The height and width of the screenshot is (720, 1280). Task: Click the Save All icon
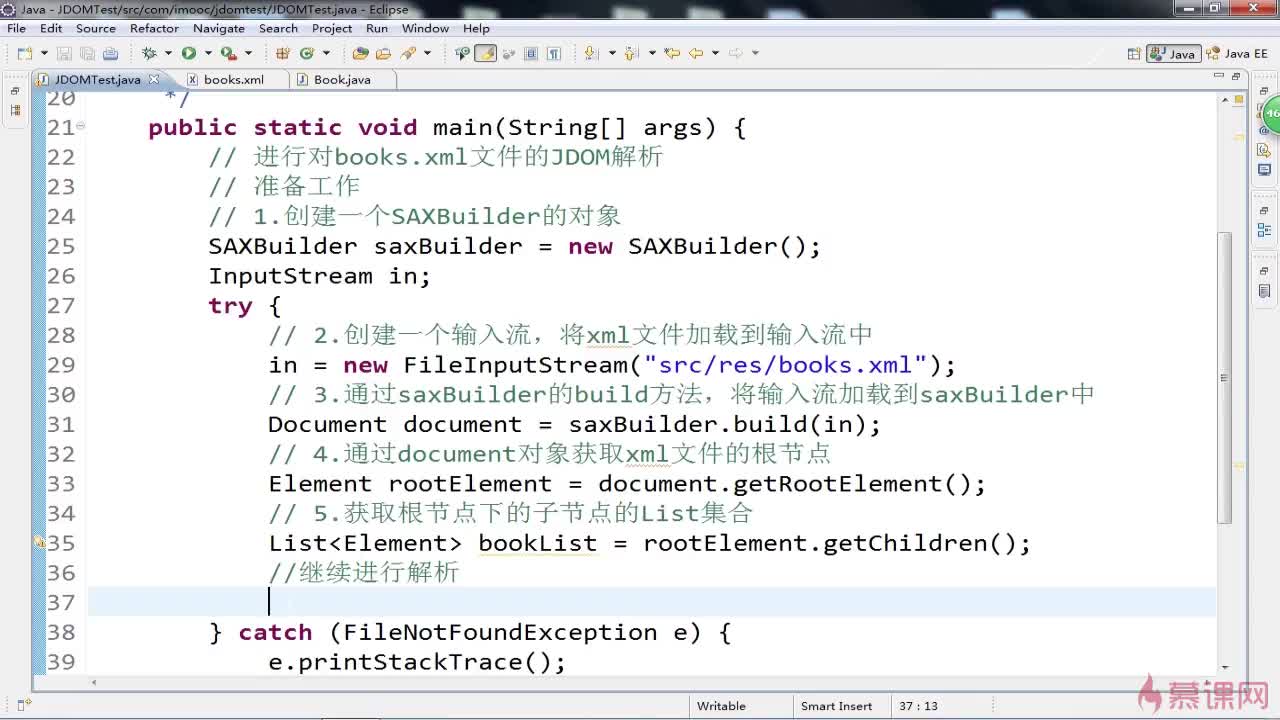(x=87, y=53)
